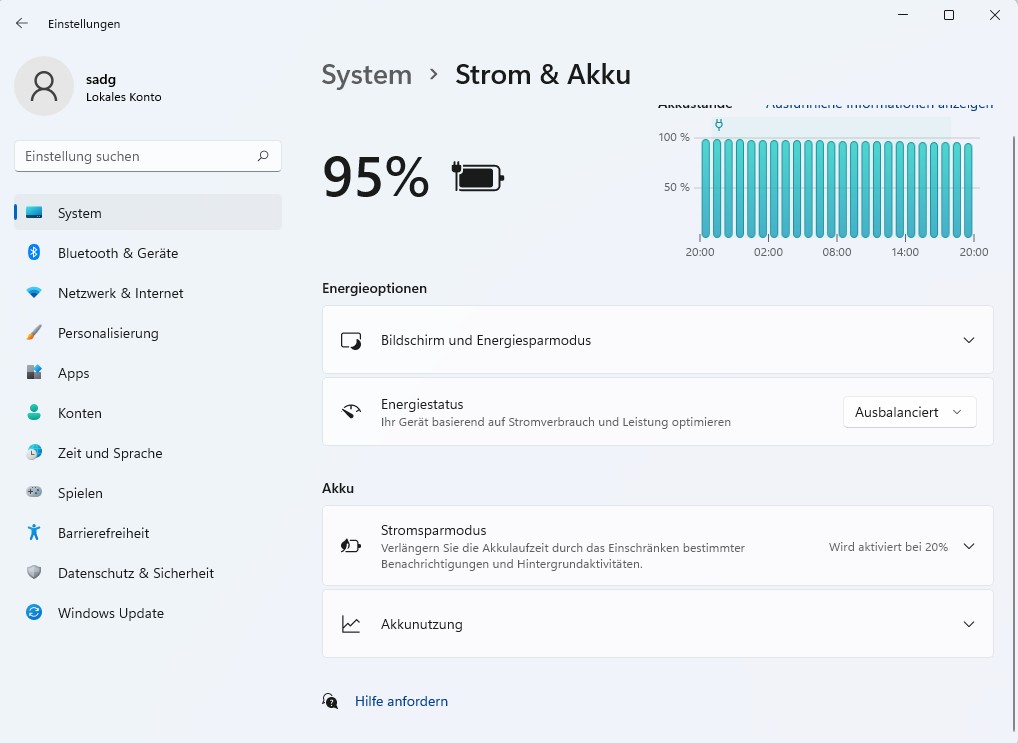
Task: Click the Netzwerk & Internet wifi icon
Action: tap(34, 293)
